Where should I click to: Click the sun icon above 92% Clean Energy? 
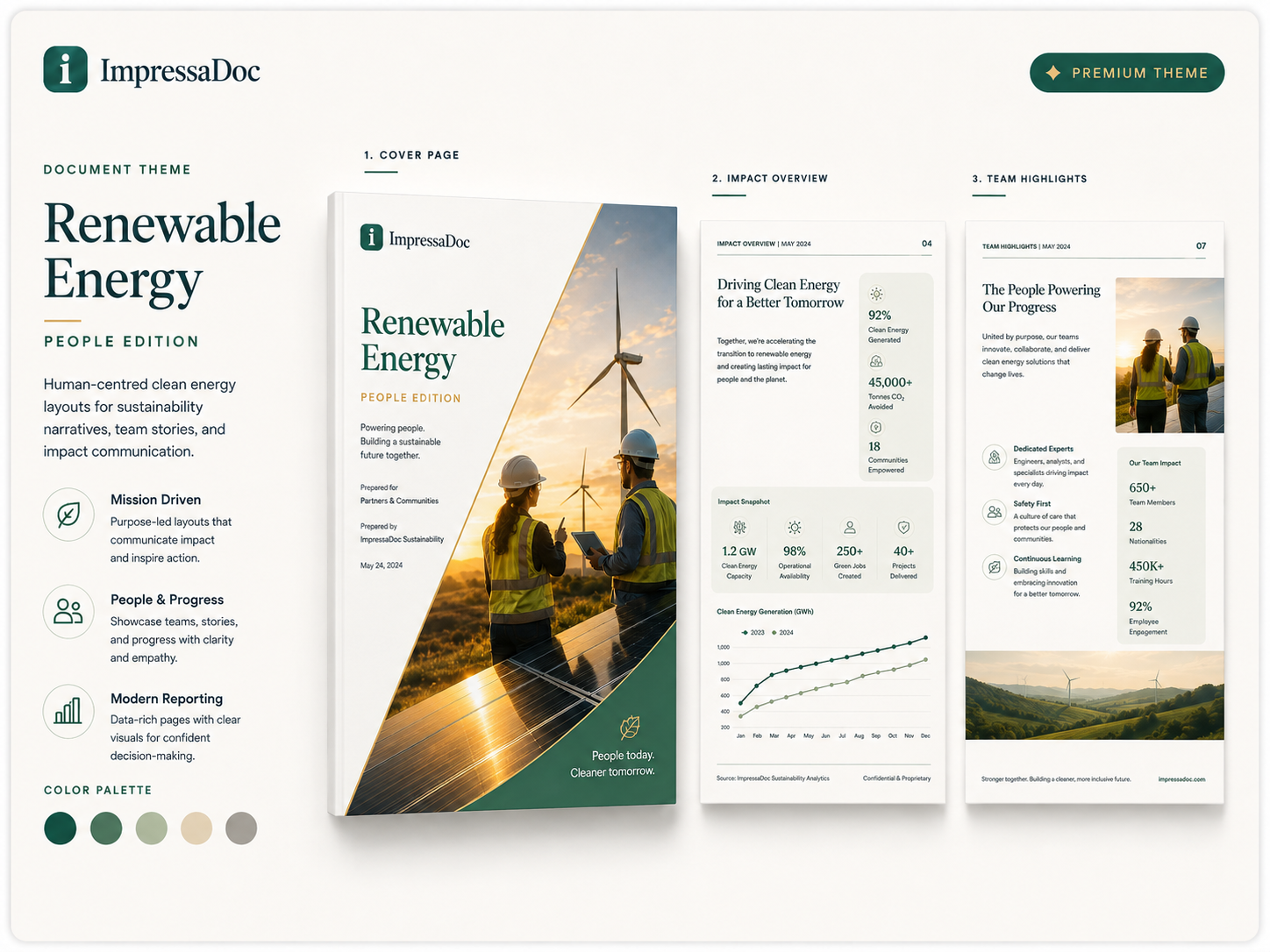click(876, 295)
